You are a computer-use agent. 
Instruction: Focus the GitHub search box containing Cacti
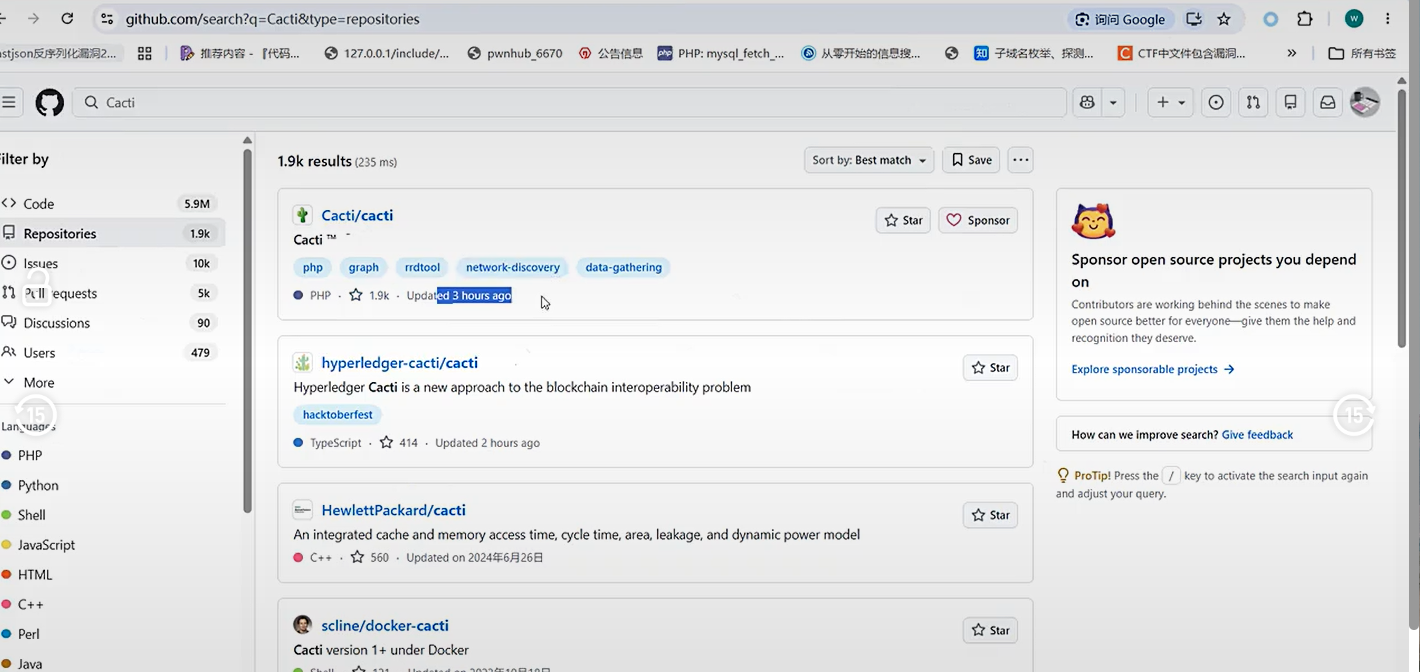click(570, 102)
